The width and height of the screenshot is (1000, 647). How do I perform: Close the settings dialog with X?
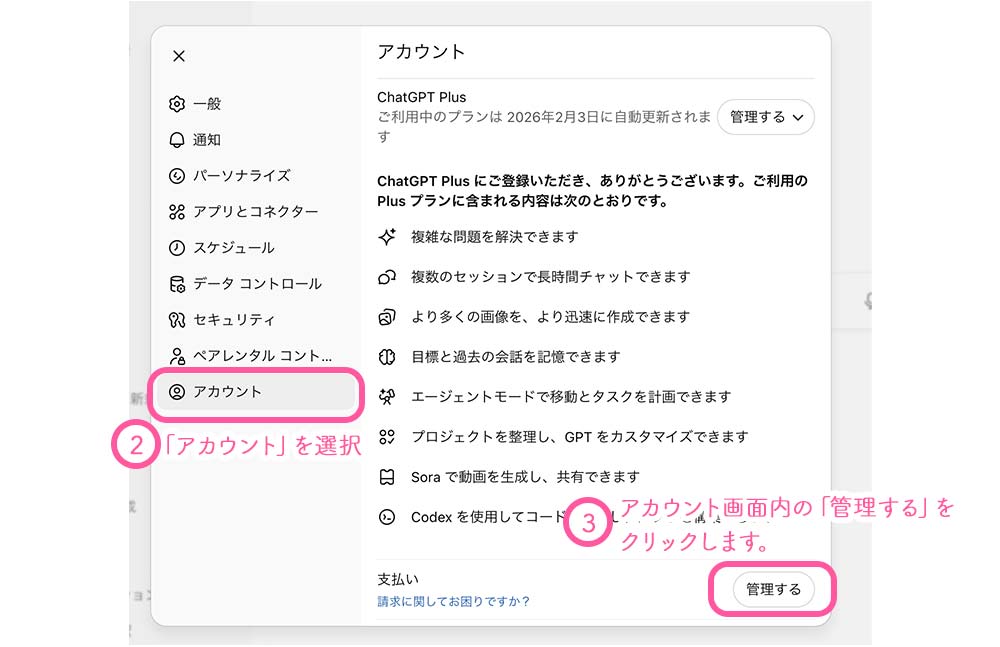(179, 56)
